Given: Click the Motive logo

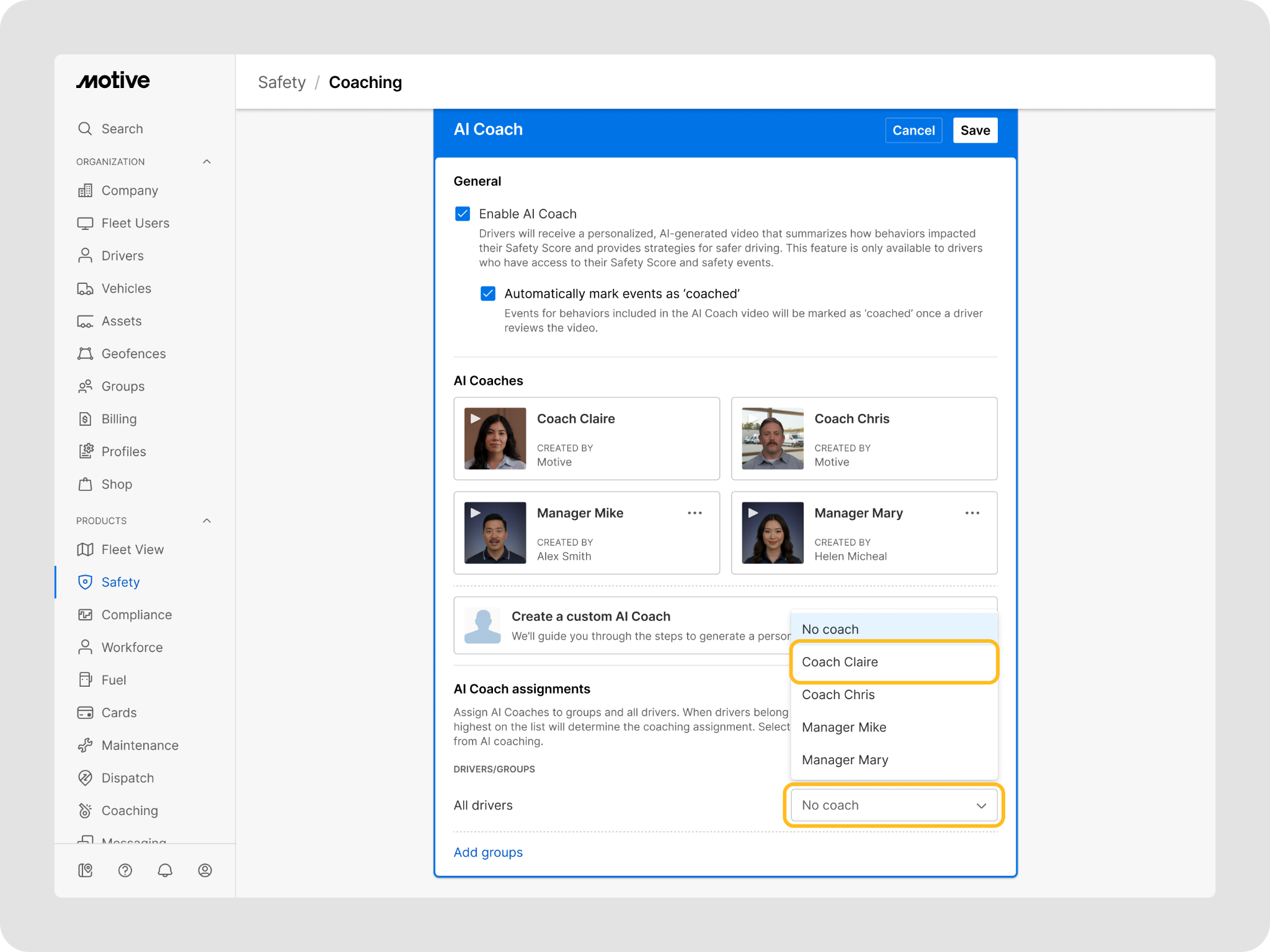Looking at the screenshot, I should [113, 81].
